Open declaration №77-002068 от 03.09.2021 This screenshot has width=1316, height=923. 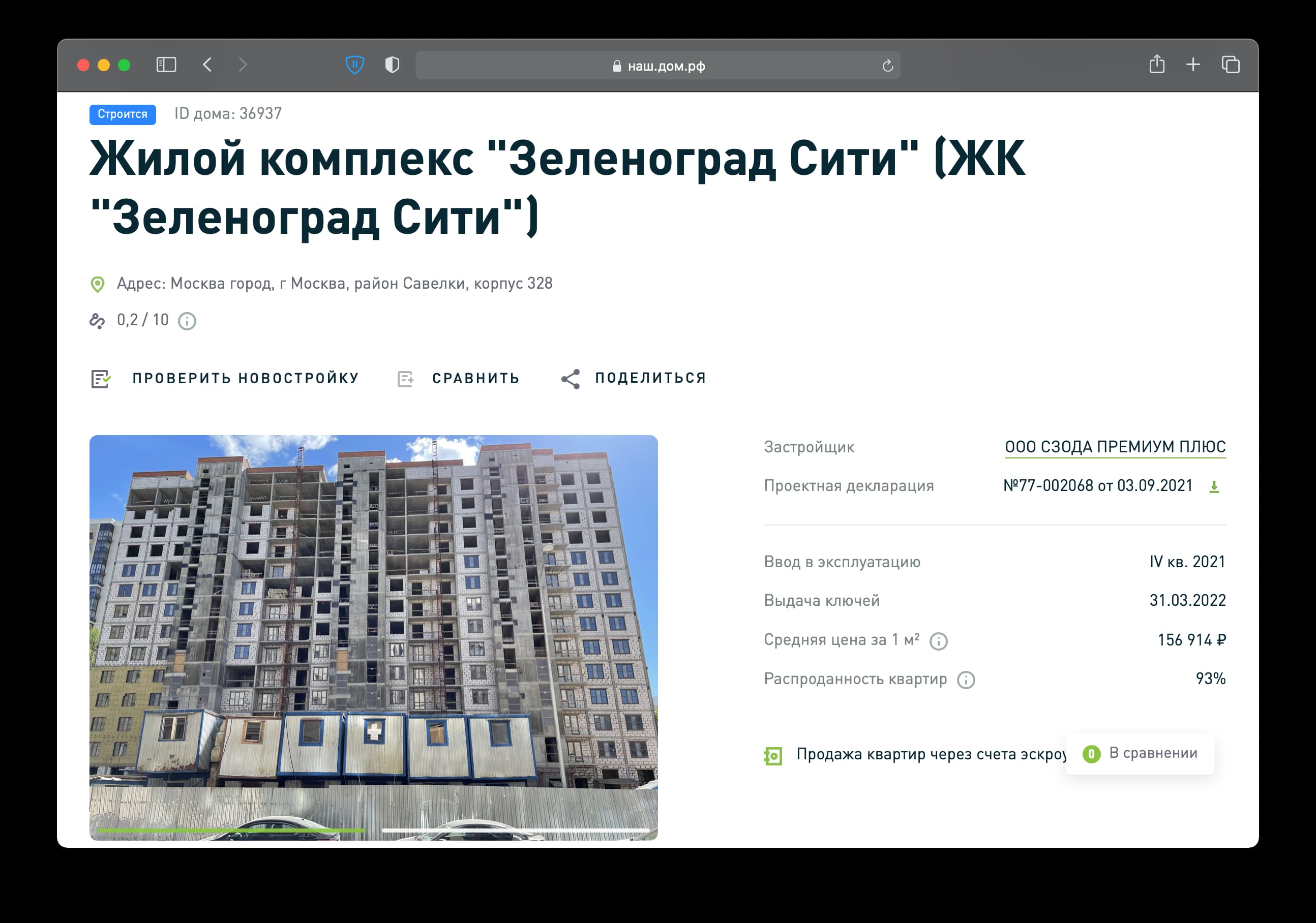pyautogui.click(x=1098, y=486)
